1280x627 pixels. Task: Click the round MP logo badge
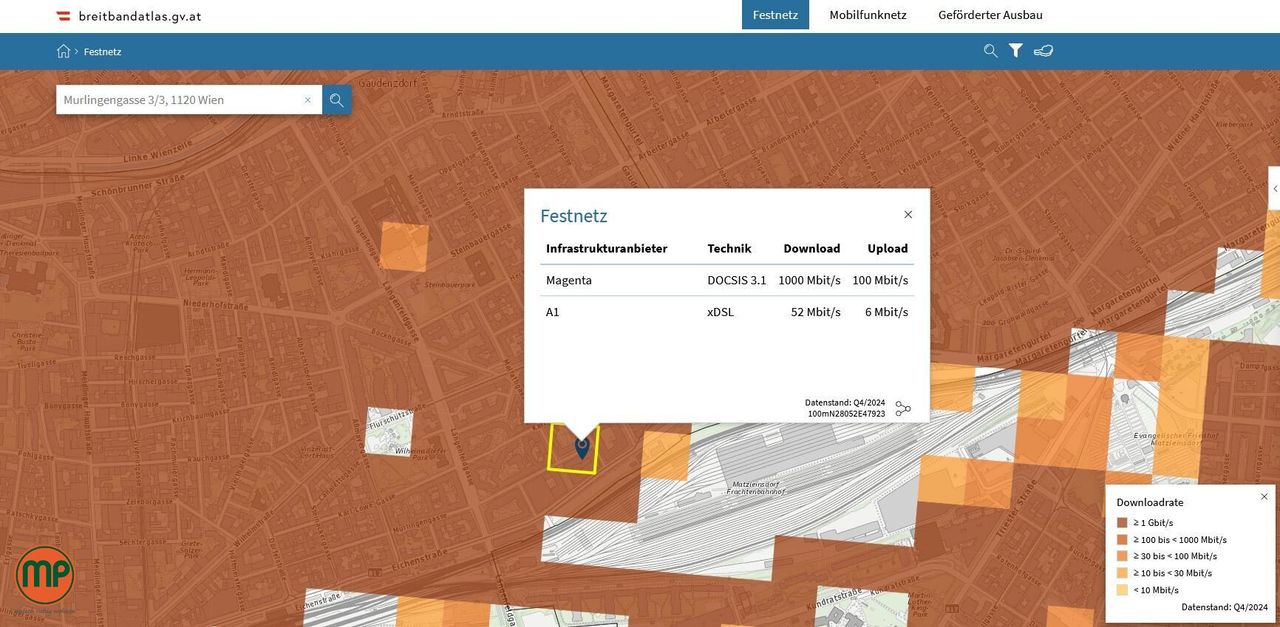point(44,575)
